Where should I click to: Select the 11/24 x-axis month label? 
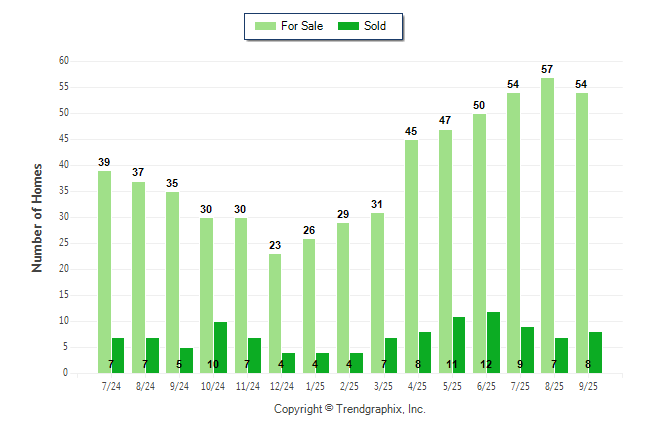[247, 386]
